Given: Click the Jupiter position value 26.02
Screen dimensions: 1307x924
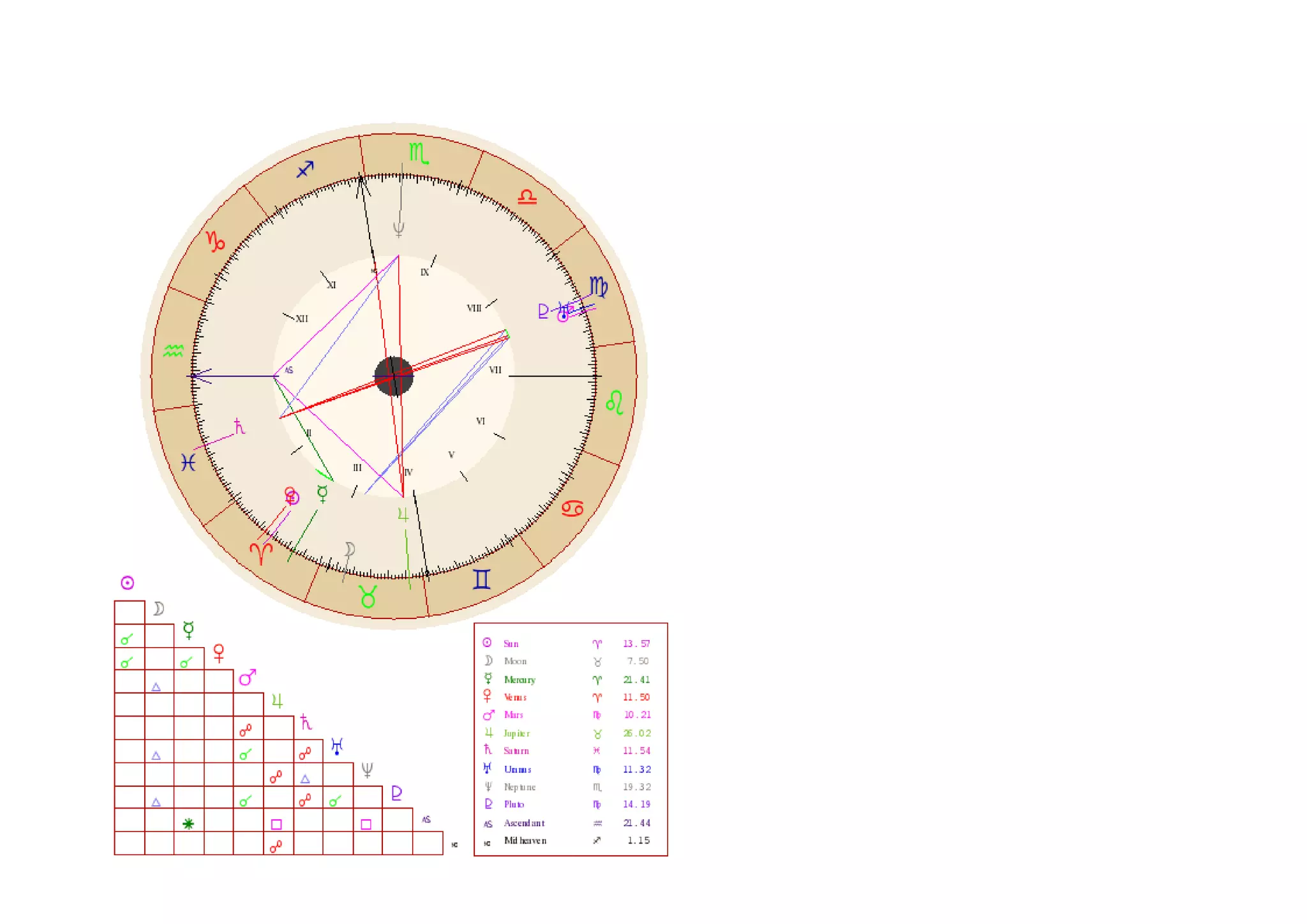Looking at the screenshot, I should coord(637,733).
